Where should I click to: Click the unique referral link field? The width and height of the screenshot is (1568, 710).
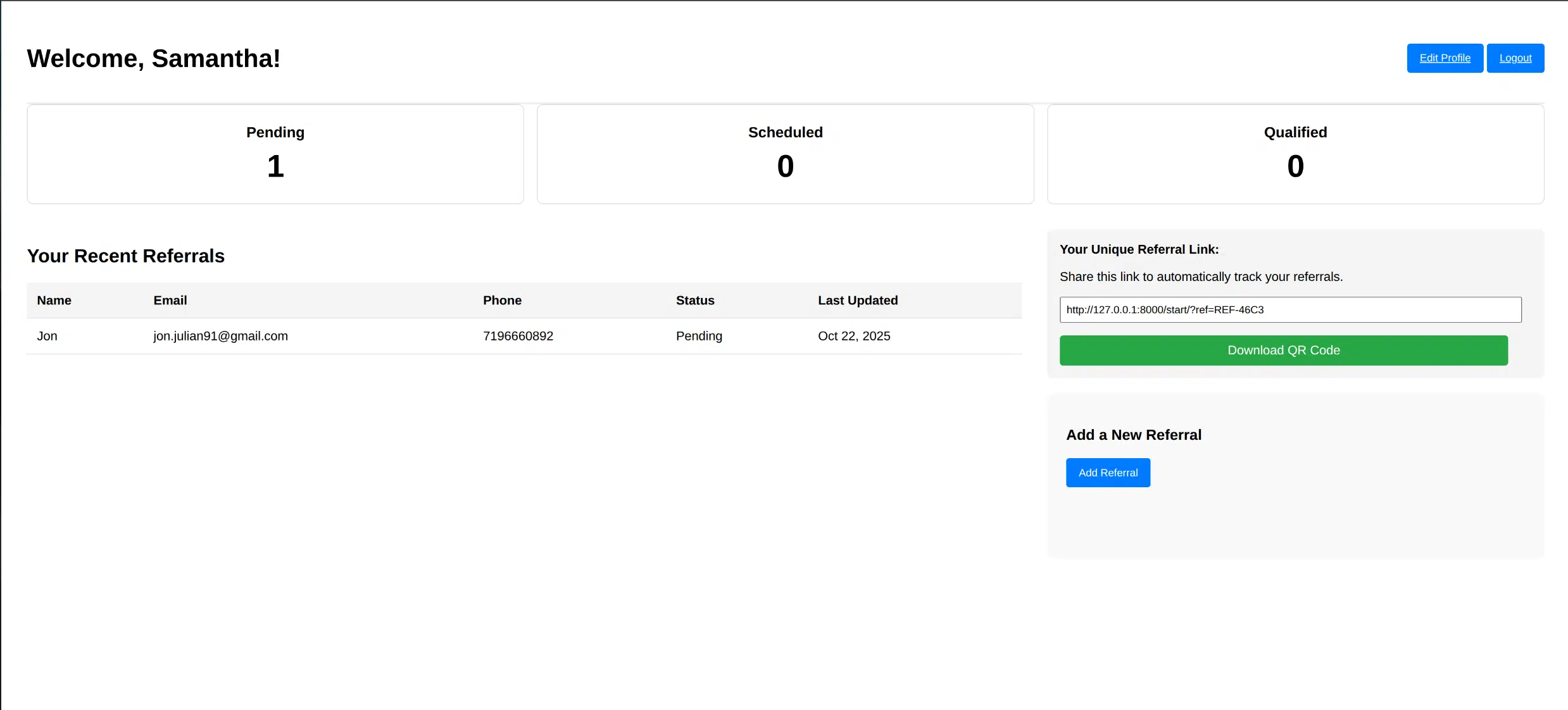pyautogui.click(x=1289, y=310)
